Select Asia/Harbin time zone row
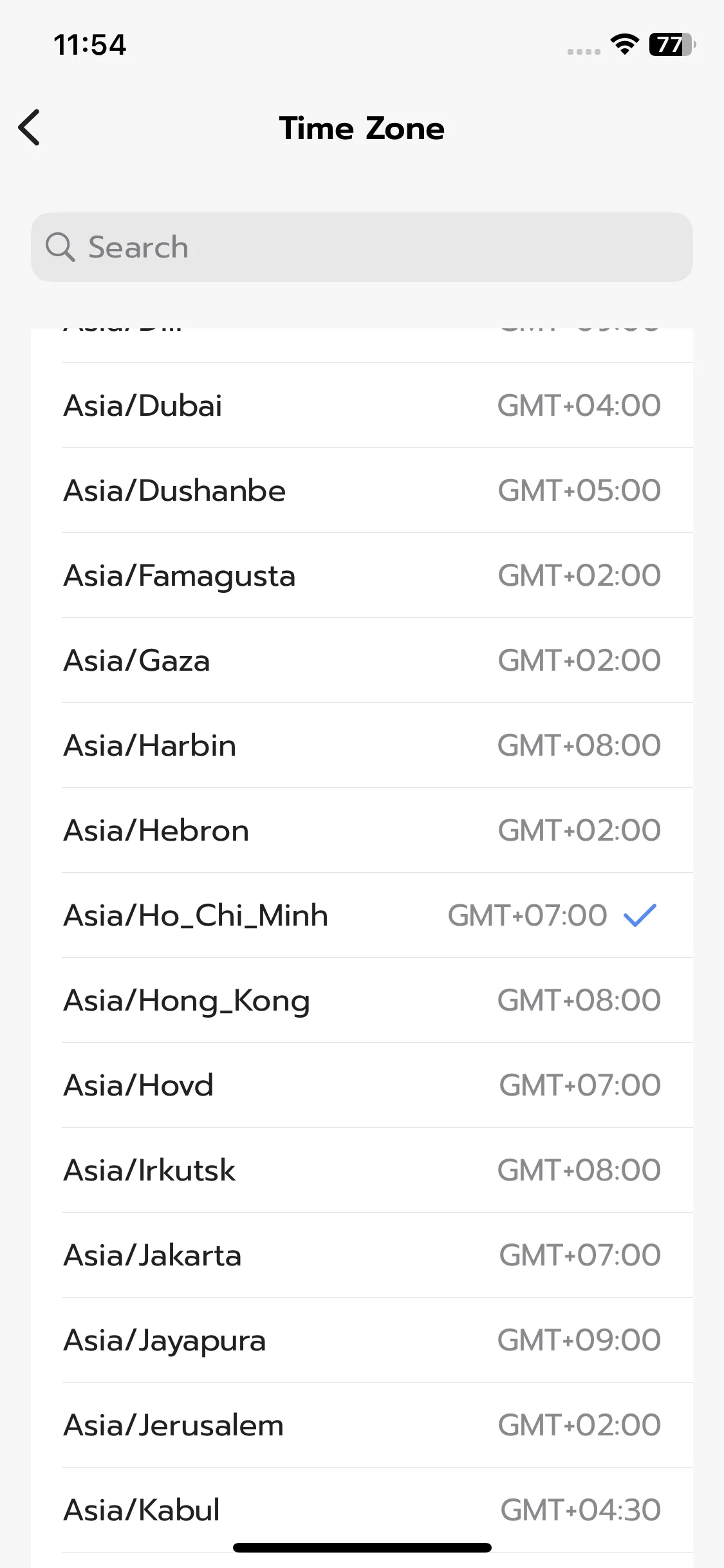724x1568 pixels. pyautogui.click(x=362, y=745)
